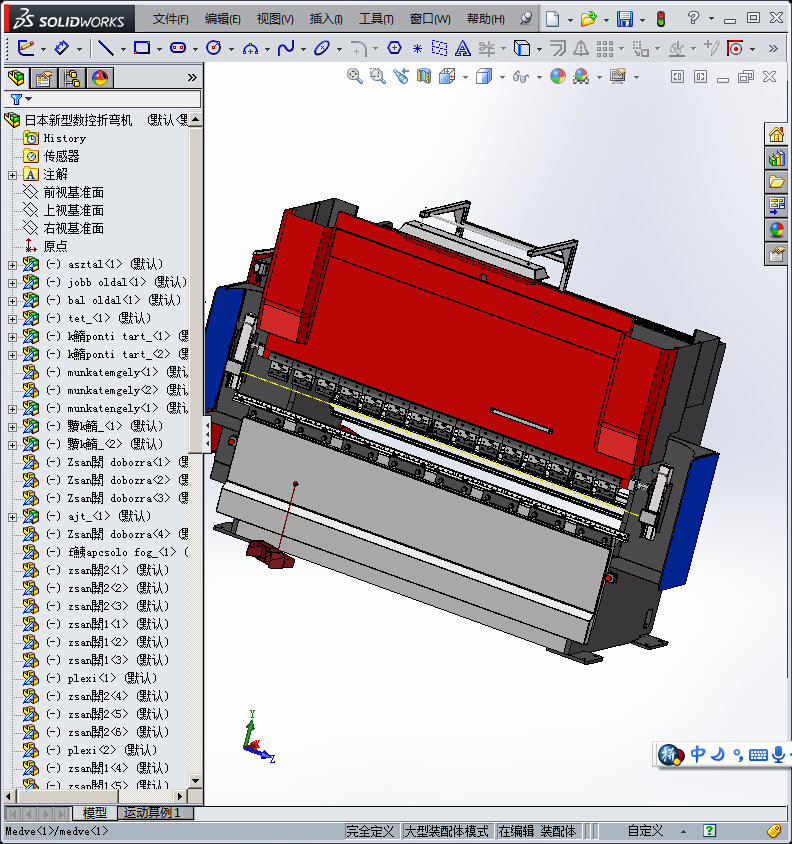Screen dimensions: 792x844
Task: Select the 原点 origin item
Action: [x=55, y=246]
